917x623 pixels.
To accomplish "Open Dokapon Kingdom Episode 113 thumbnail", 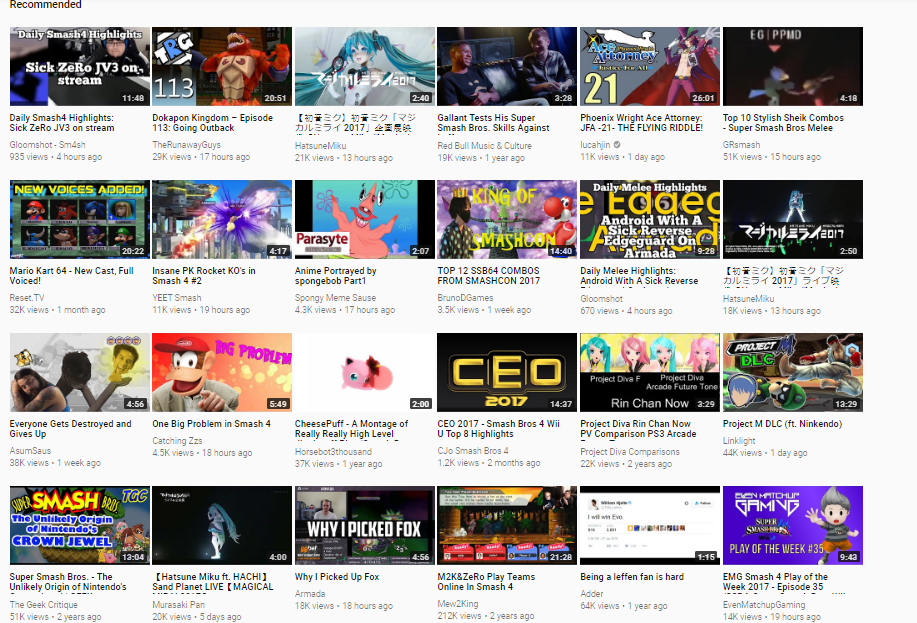I will 222,66.
